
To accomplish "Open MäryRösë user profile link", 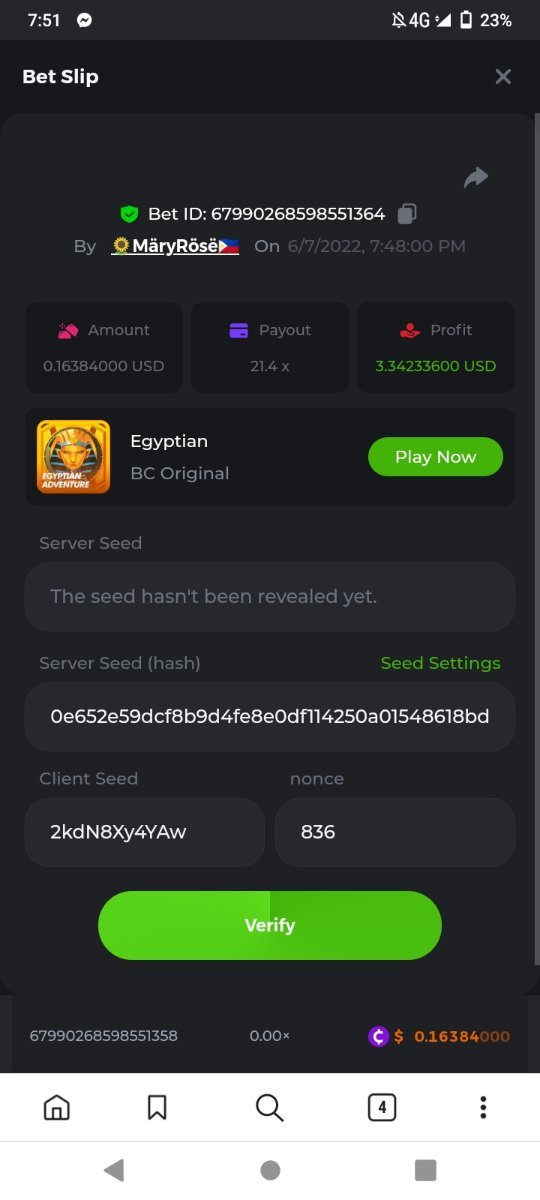I will (x=175, y=246).
